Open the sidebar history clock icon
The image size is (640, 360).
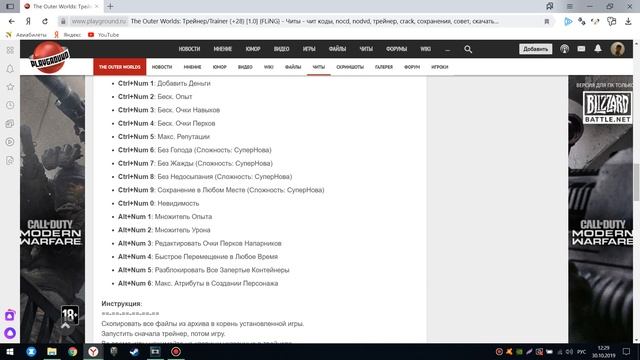click(x=10, y=105)
